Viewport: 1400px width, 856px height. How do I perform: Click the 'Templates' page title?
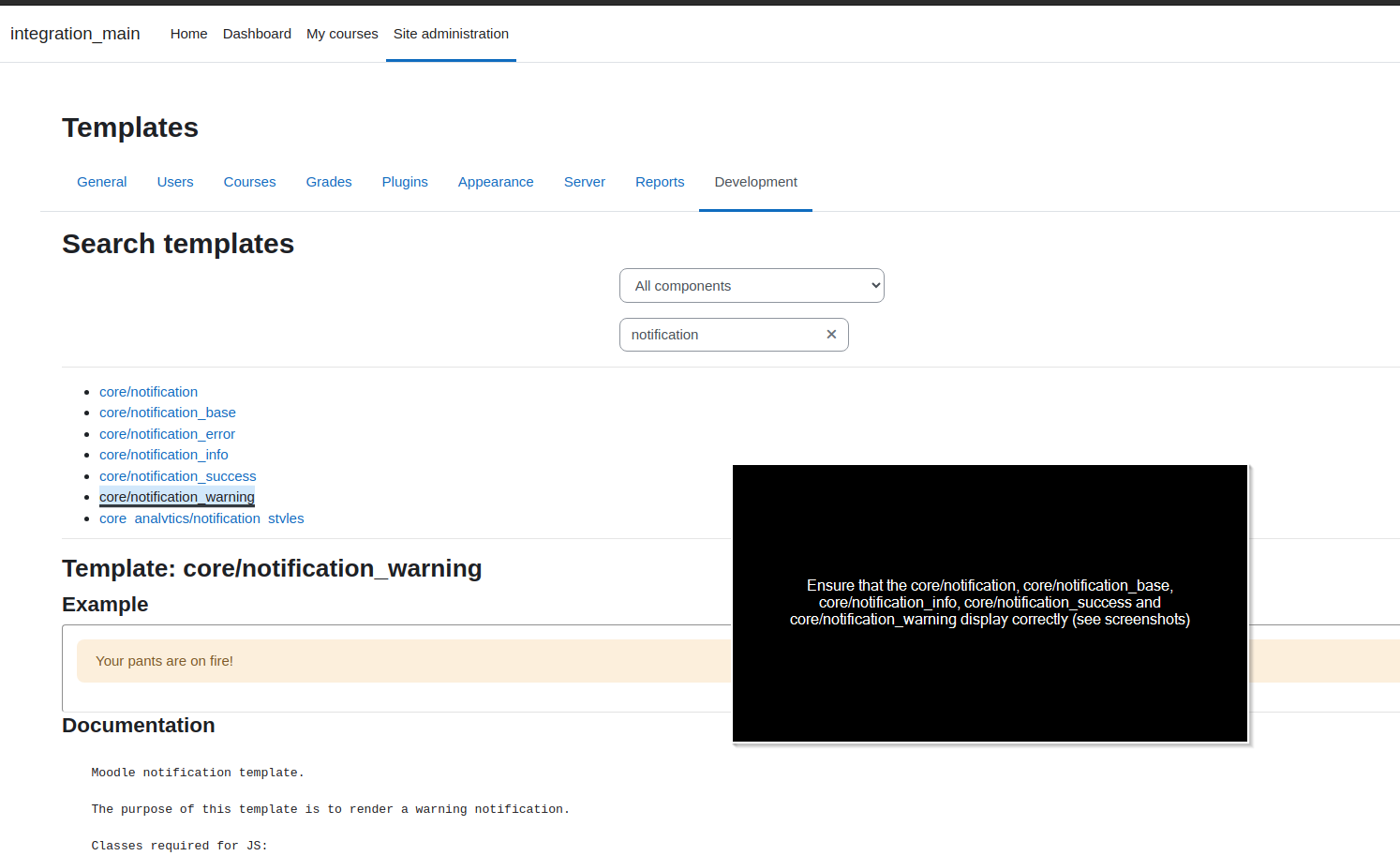click(130, 128)
